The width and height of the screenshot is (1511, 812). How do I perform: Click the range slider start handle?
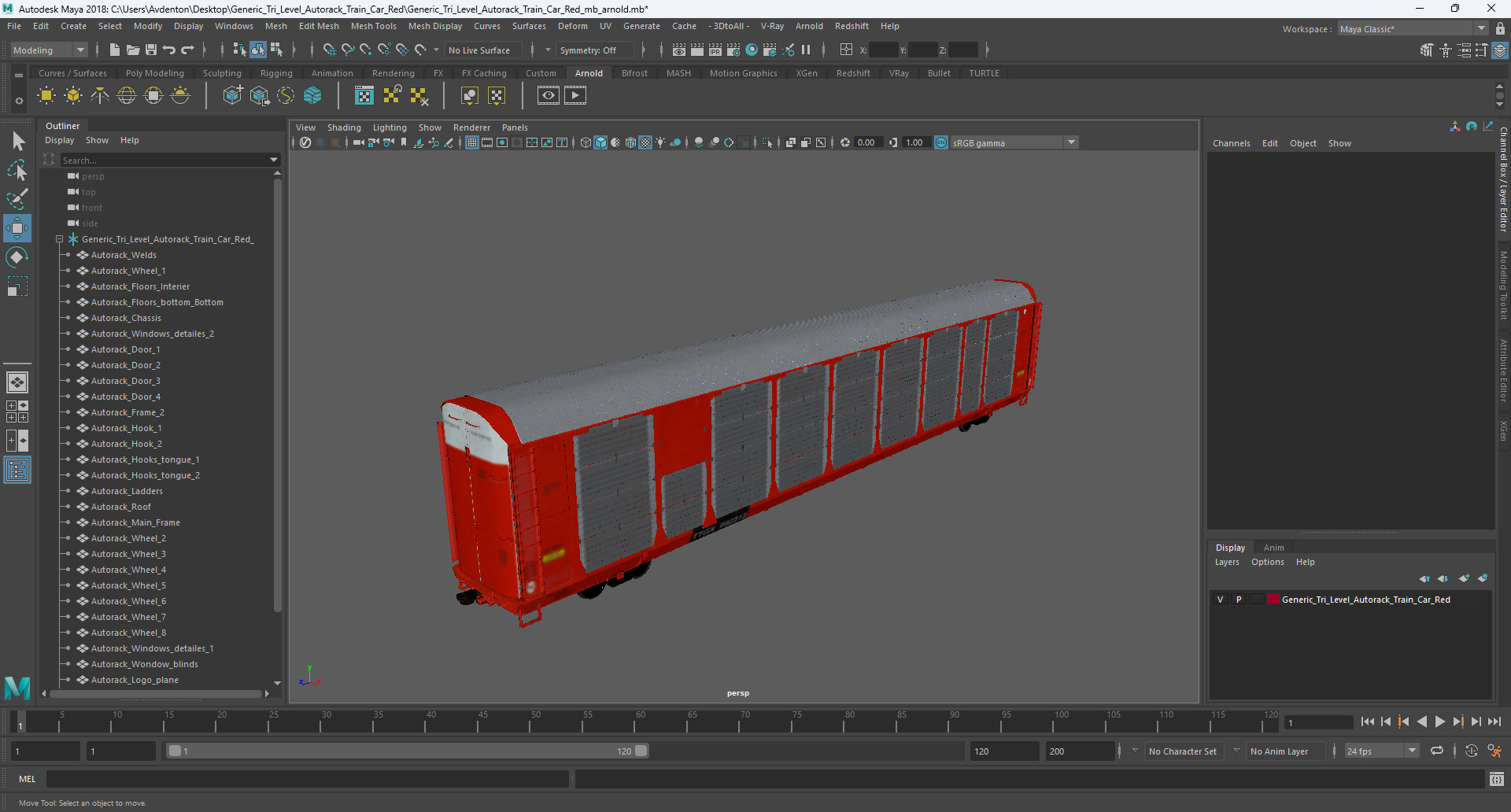coord(175,751)
